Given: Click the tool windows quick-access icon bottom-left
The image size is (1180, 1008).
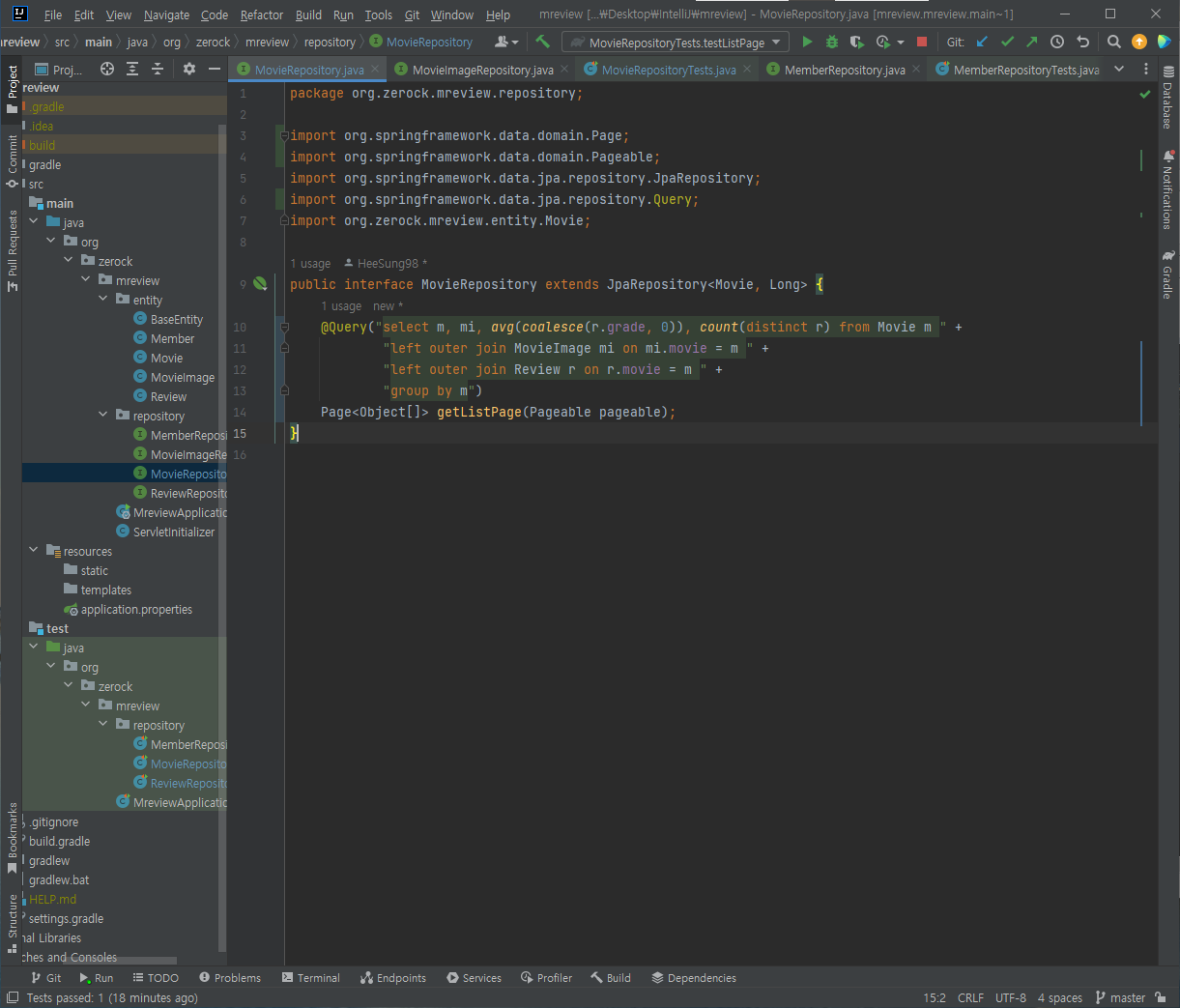Looking at the screenshot, I should point(12,997).
